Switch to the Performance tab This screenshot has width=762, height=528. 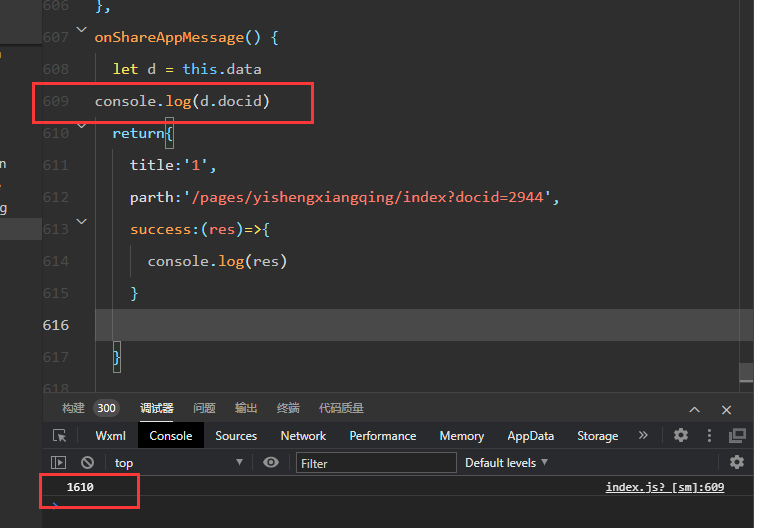pyautogui.click(x=383, y=436)
